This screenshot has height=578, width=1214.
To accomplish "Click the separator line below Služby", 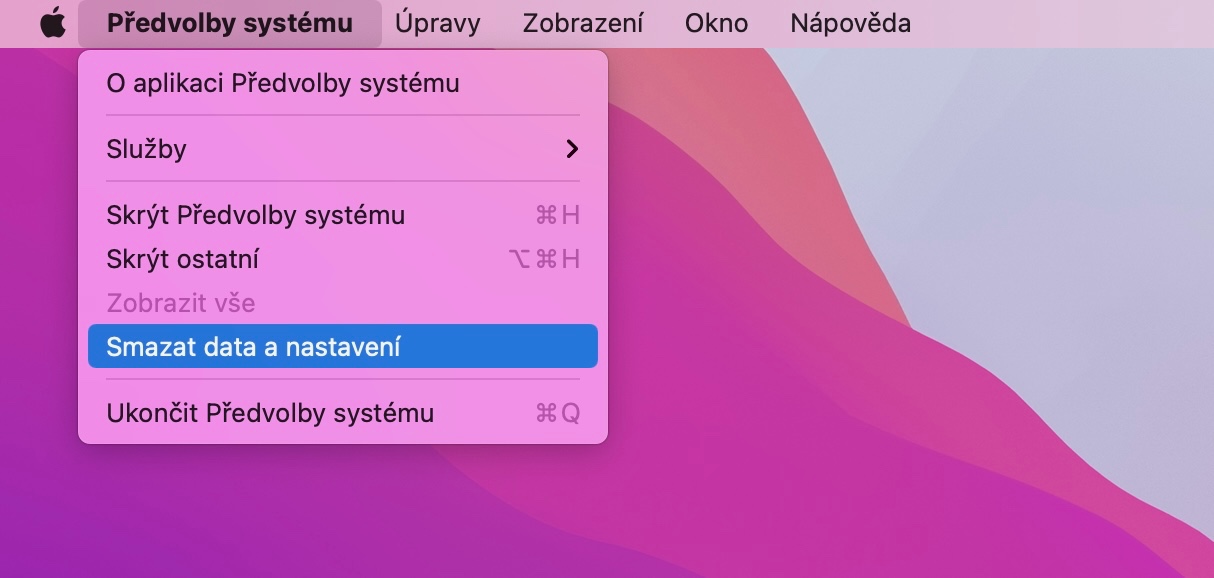I will [343, 181].
